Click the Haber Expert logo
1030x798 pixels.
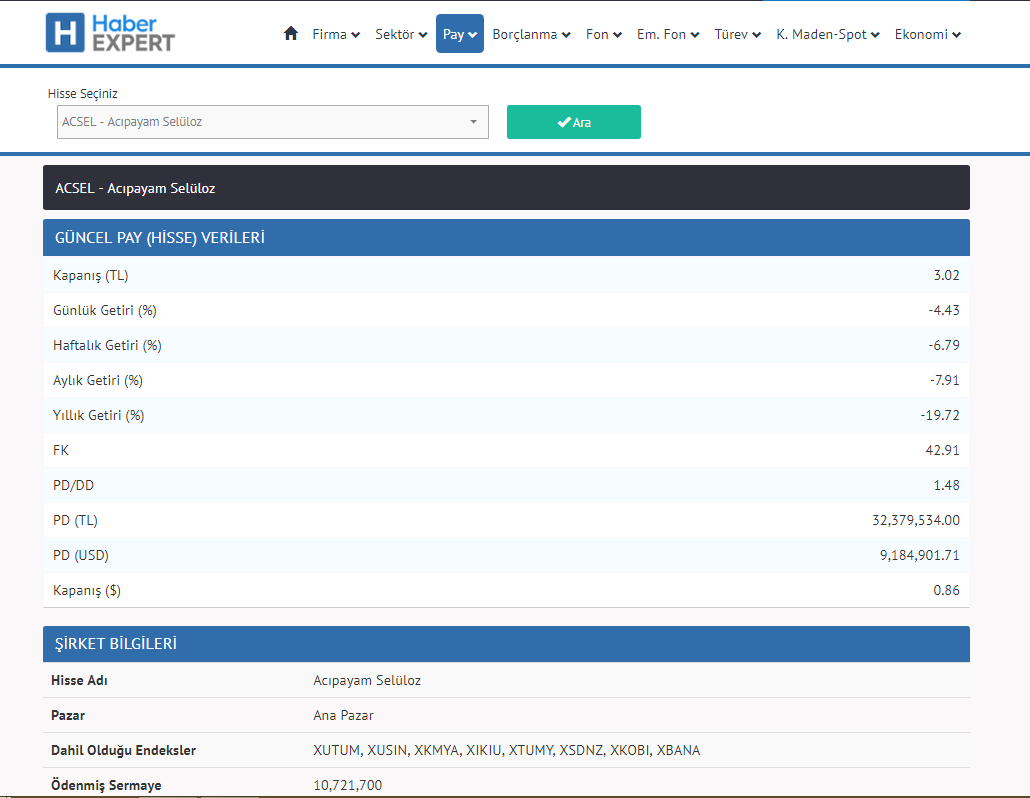(x=110, y=33)
